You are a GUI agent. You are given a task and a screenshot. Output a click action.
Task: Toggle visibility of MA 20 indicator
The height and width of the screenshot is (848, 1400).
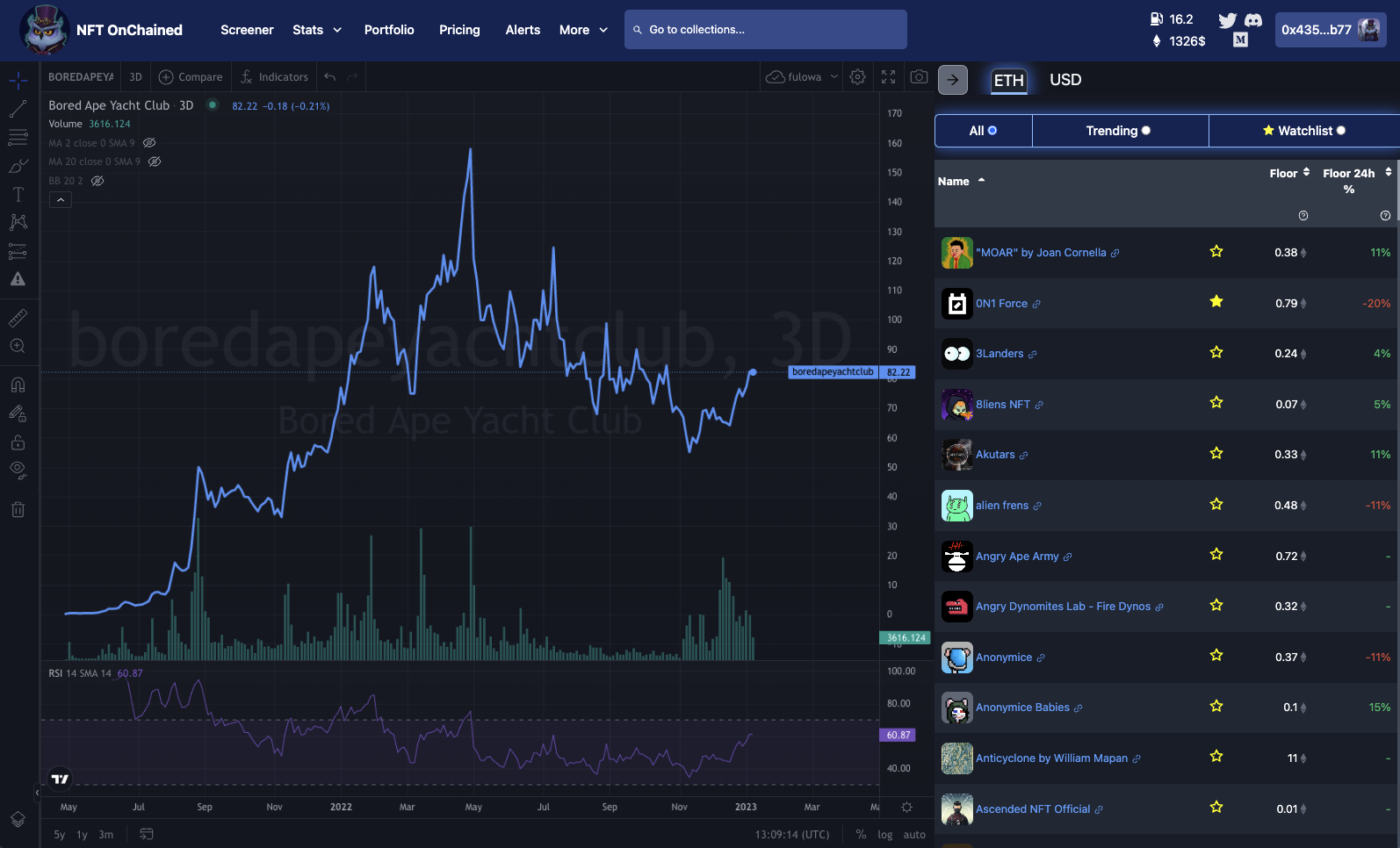[155, 162]
